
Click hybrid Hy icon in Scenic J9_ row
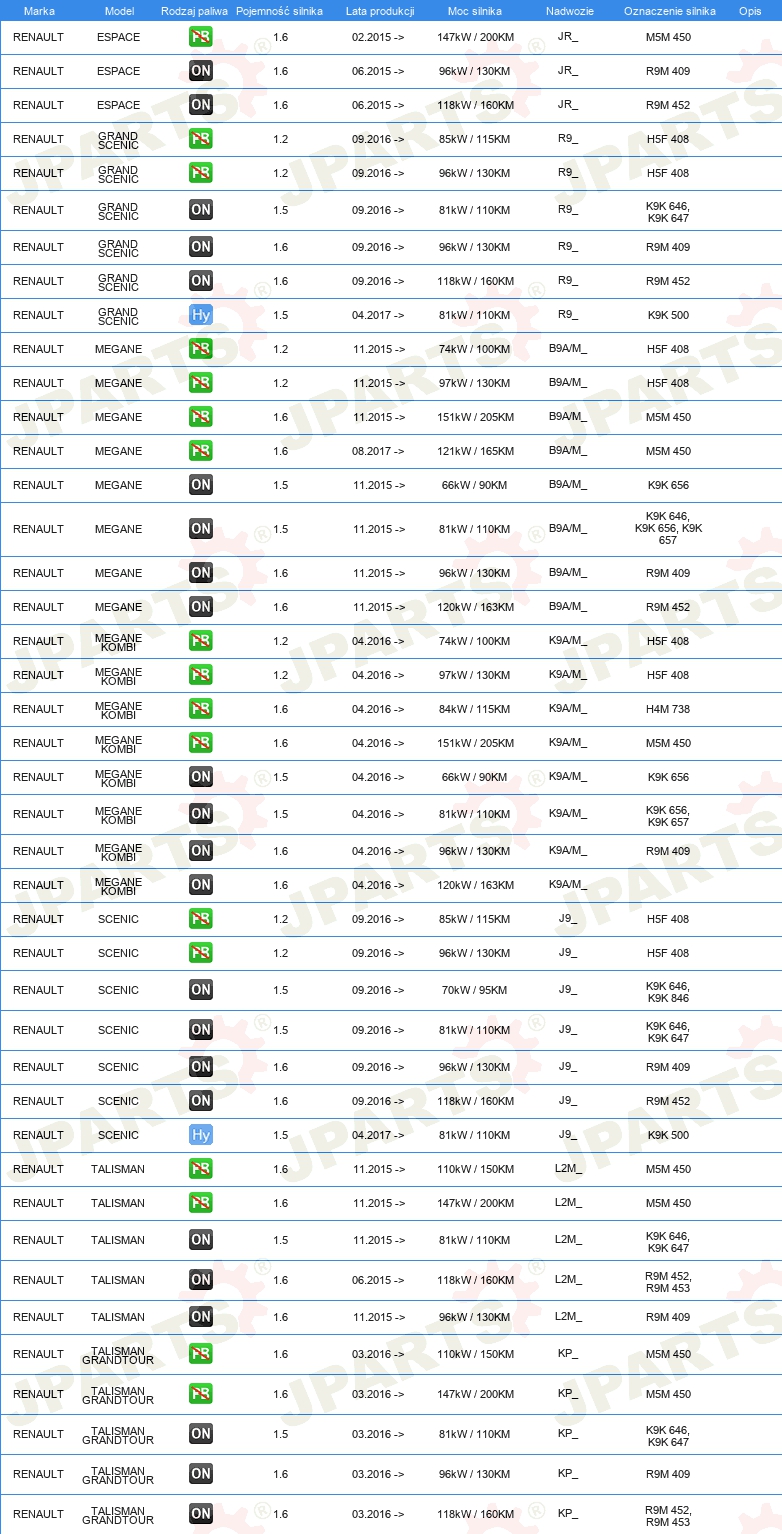201,1135
